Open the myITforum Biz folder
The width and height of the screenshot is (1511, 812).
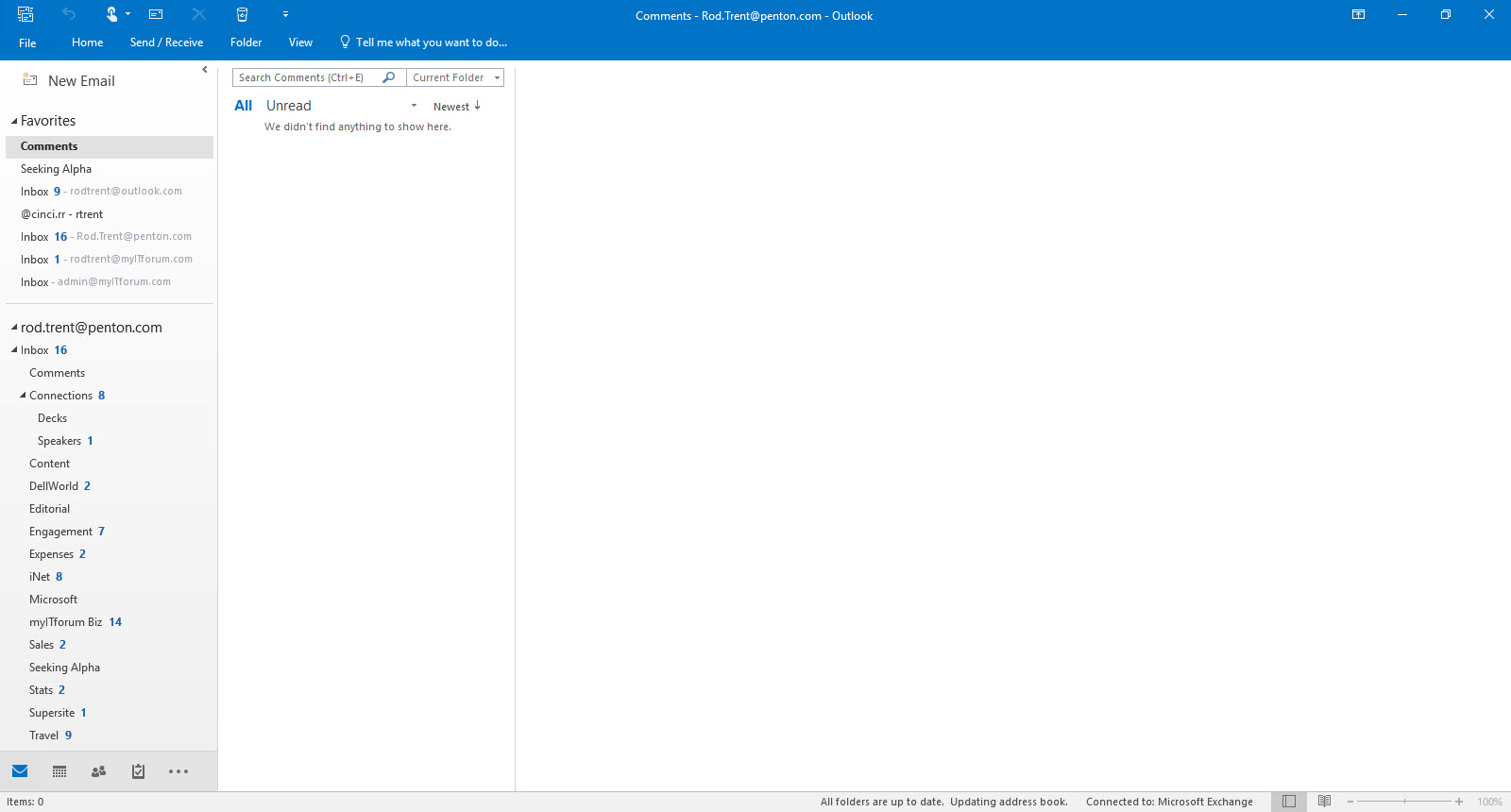coord(65,622)
